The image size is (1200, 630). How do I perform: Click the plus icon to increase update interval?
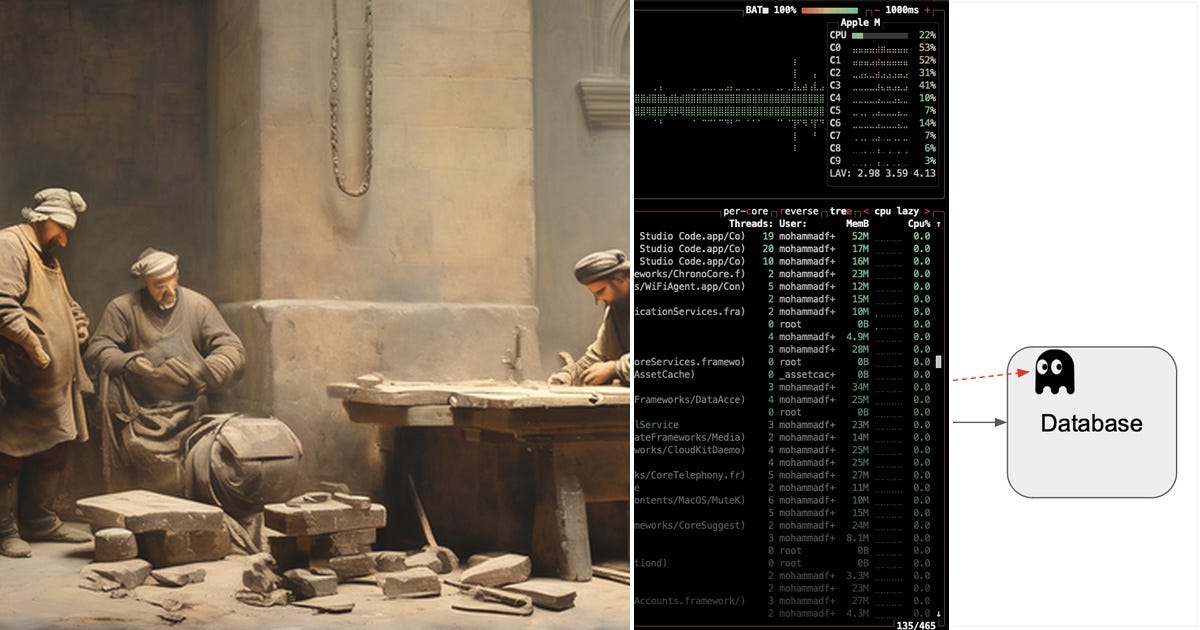click(926, 10)
